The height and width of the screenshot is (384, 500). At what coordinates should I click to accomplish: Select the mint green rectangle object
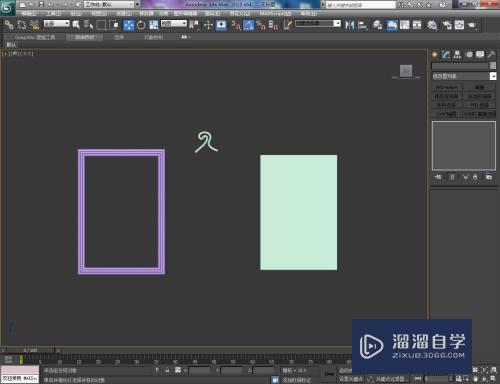pos(298,212)
